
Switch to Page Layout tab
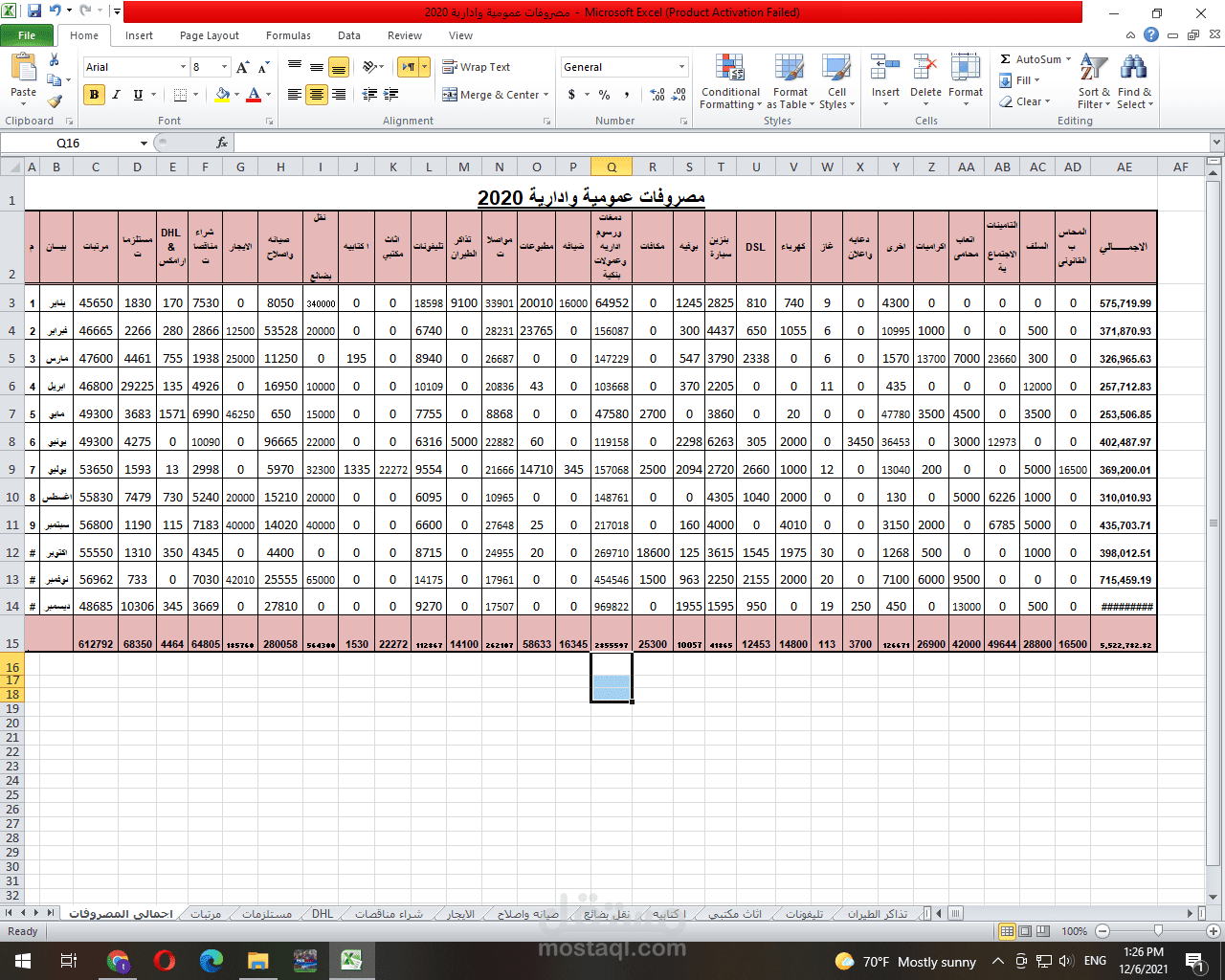(210, 35)
